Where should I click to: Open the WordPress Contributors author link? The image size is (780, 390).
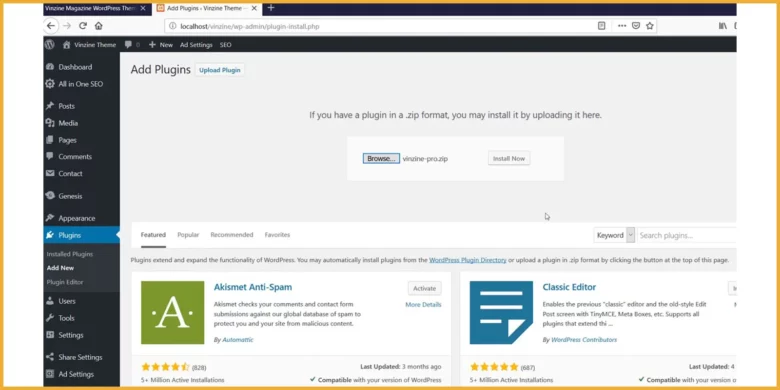coord(584,340)
